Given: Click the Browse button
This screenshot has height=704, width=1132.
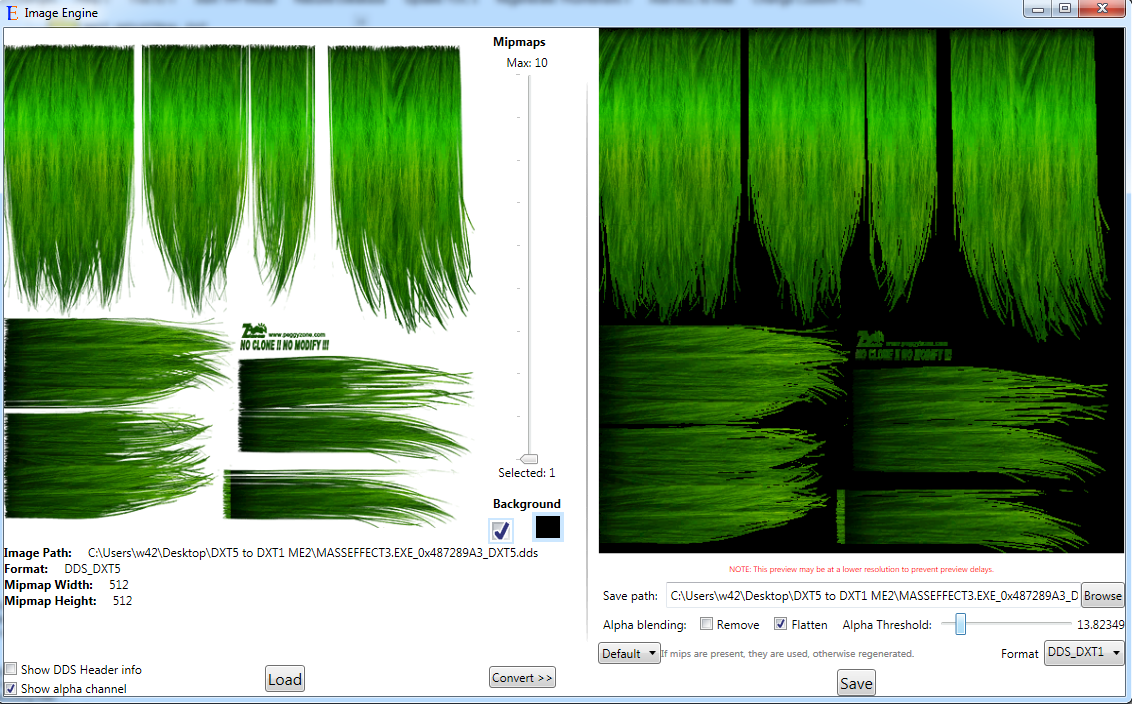Looking at the screenshot, I should pos(1102,596).
